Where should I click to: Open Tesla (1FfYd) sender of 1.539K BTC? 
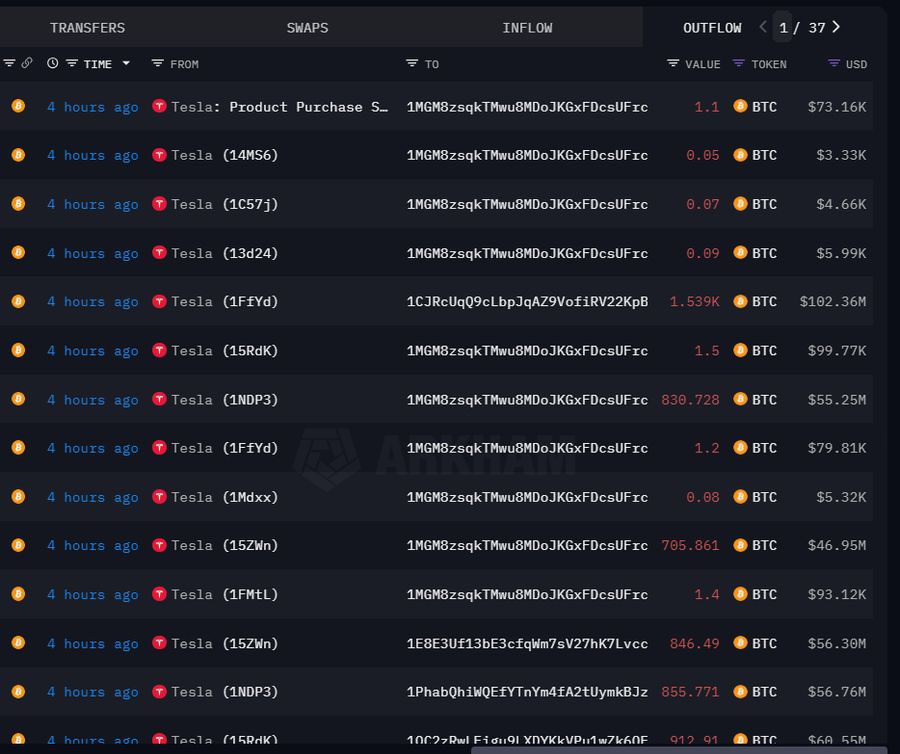click(225, 301)
